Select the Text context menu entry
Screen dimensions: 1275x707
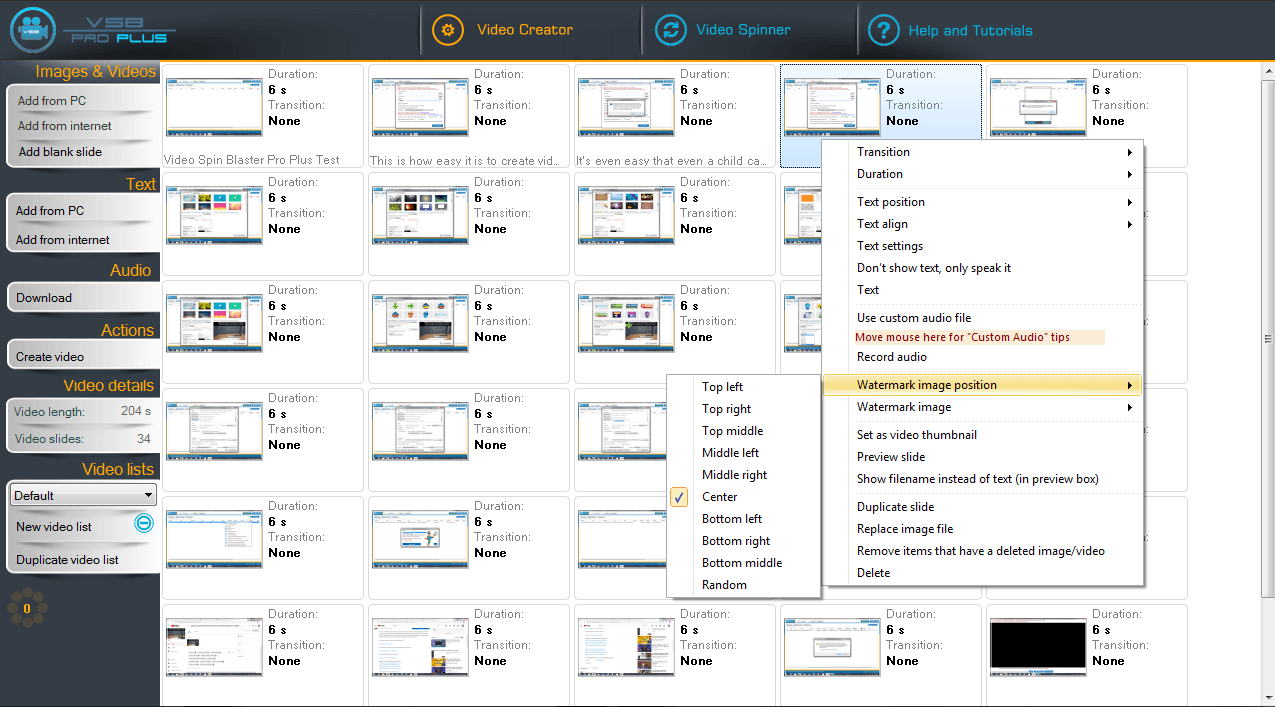(981, 290)
